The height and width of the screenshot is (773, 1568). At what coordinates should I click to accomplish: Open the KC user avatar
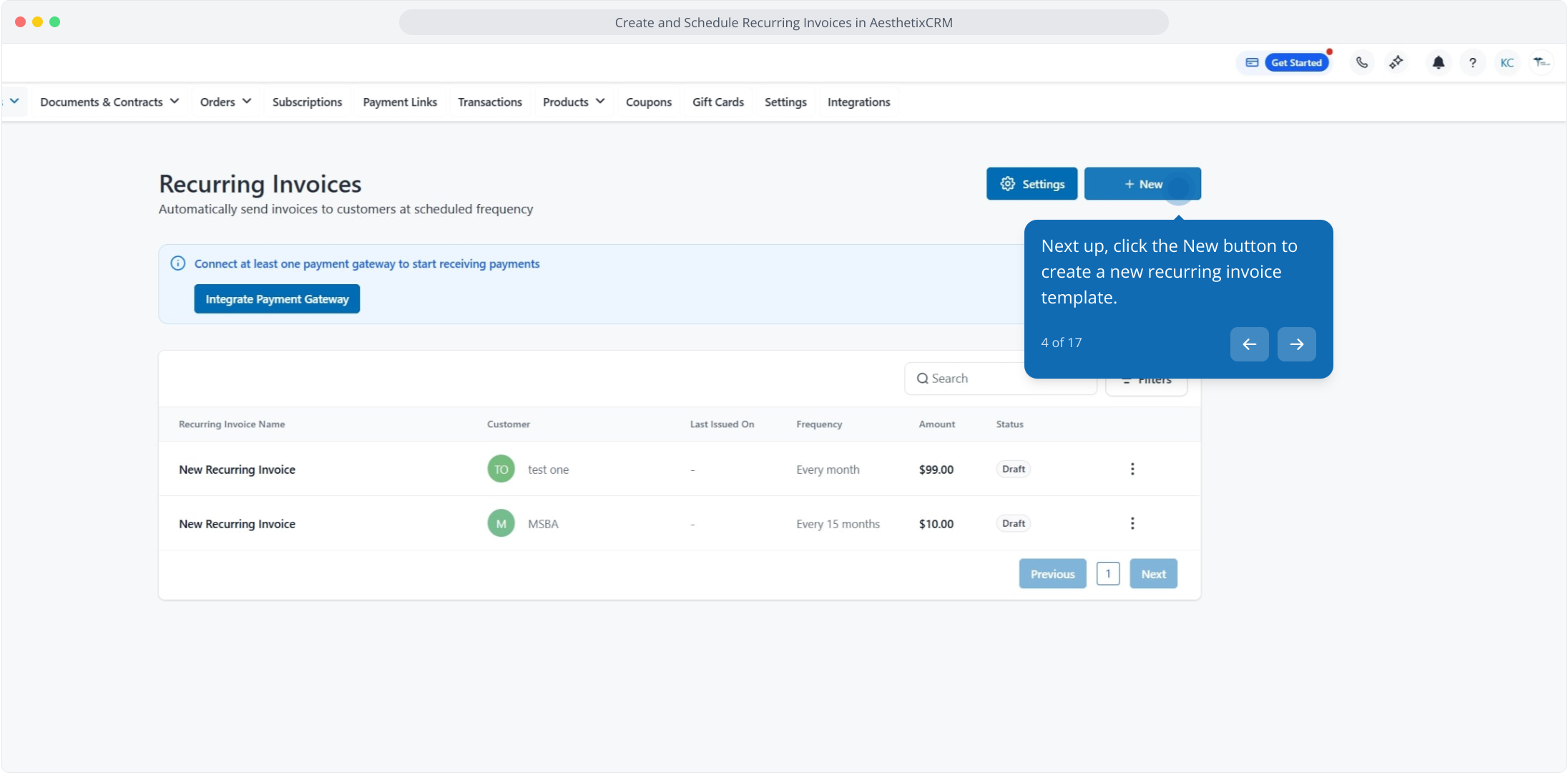pos(1506,63)
